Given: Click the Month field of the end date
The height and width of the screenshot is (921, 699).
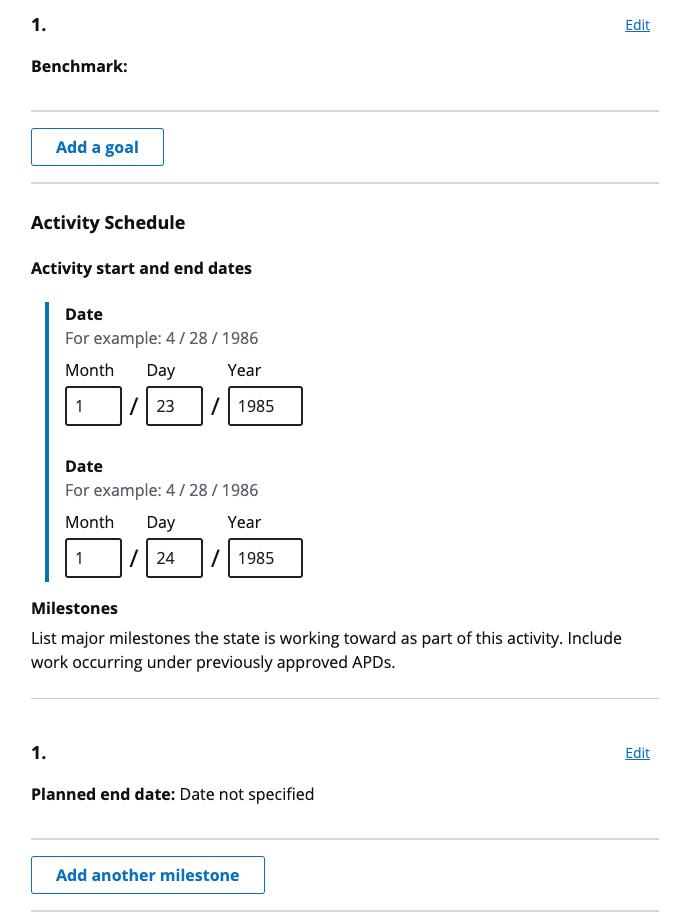Looking at the screenshot, I should point(93,558).
